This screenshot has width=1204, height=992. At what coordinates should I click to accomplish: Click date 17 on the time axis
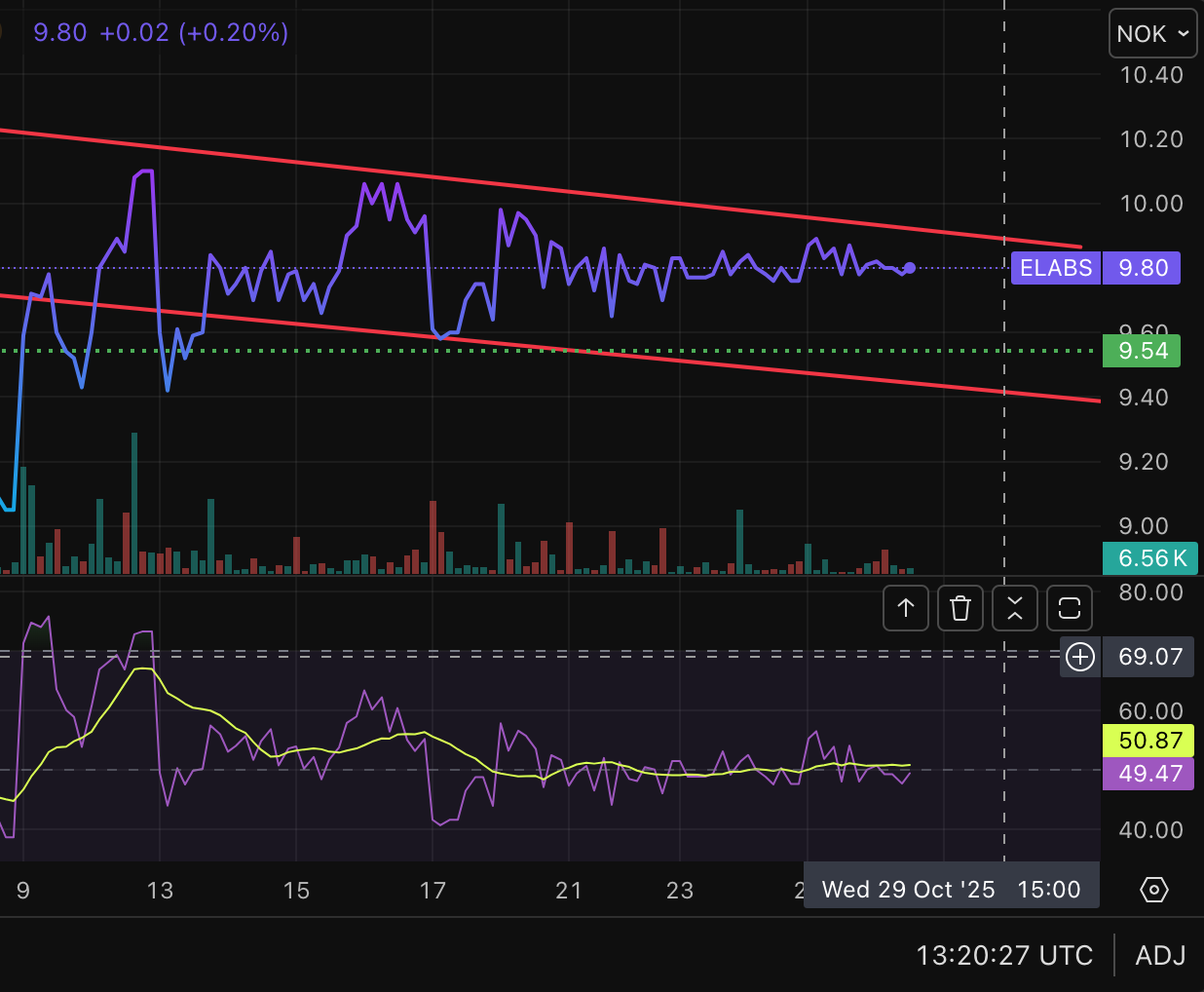click(x=433, y=890)
